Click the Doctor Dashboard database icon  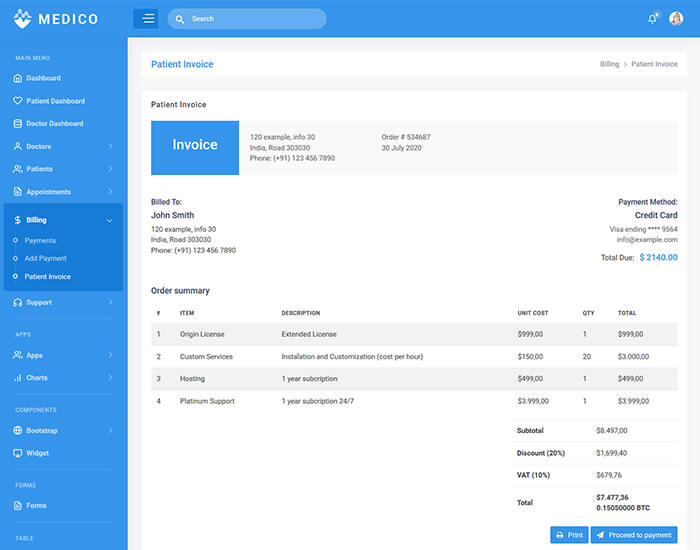(17, 124)
